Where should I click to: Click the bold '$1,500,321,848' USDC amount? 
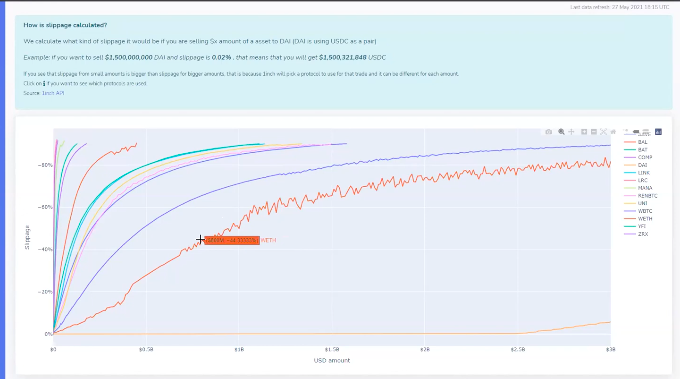coord(343,57)
